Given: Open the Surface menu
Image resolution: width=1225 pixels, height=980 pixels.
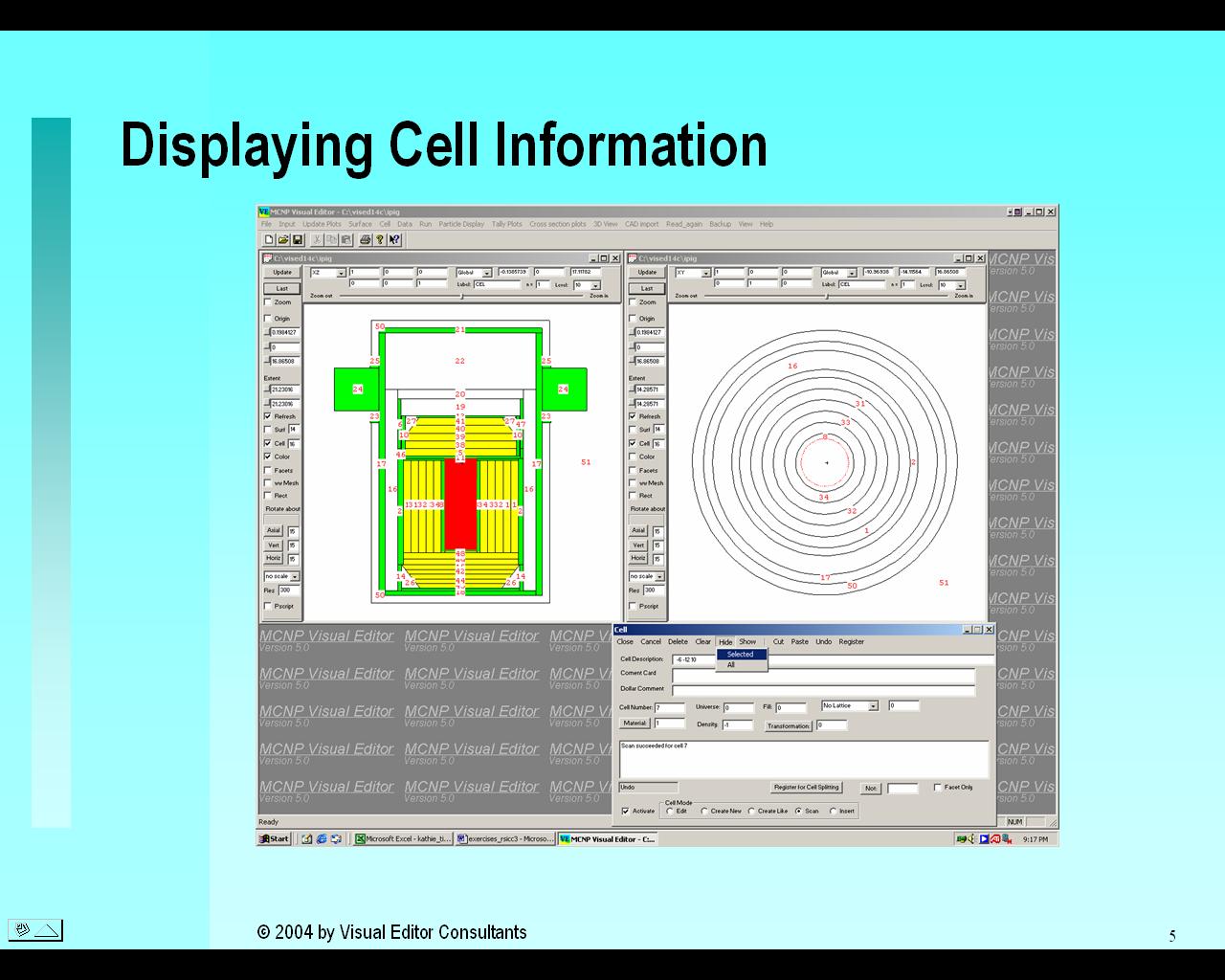Looking at the screenshot, I should click(360, 224).
